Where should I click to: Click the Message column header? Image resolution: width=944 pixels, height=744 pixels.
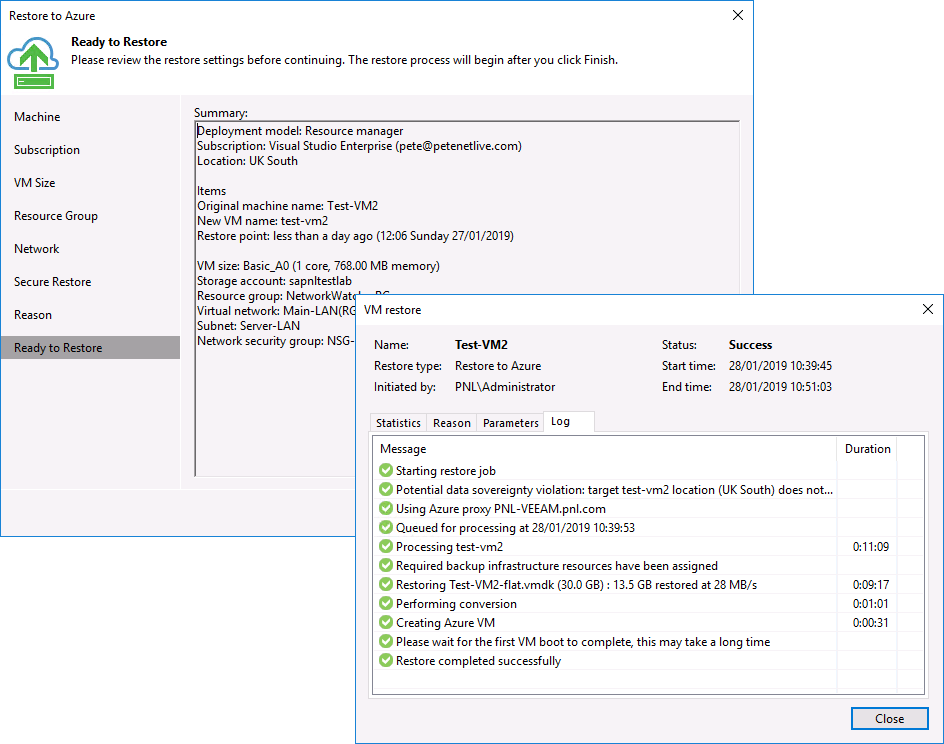[x=604, y=449]
